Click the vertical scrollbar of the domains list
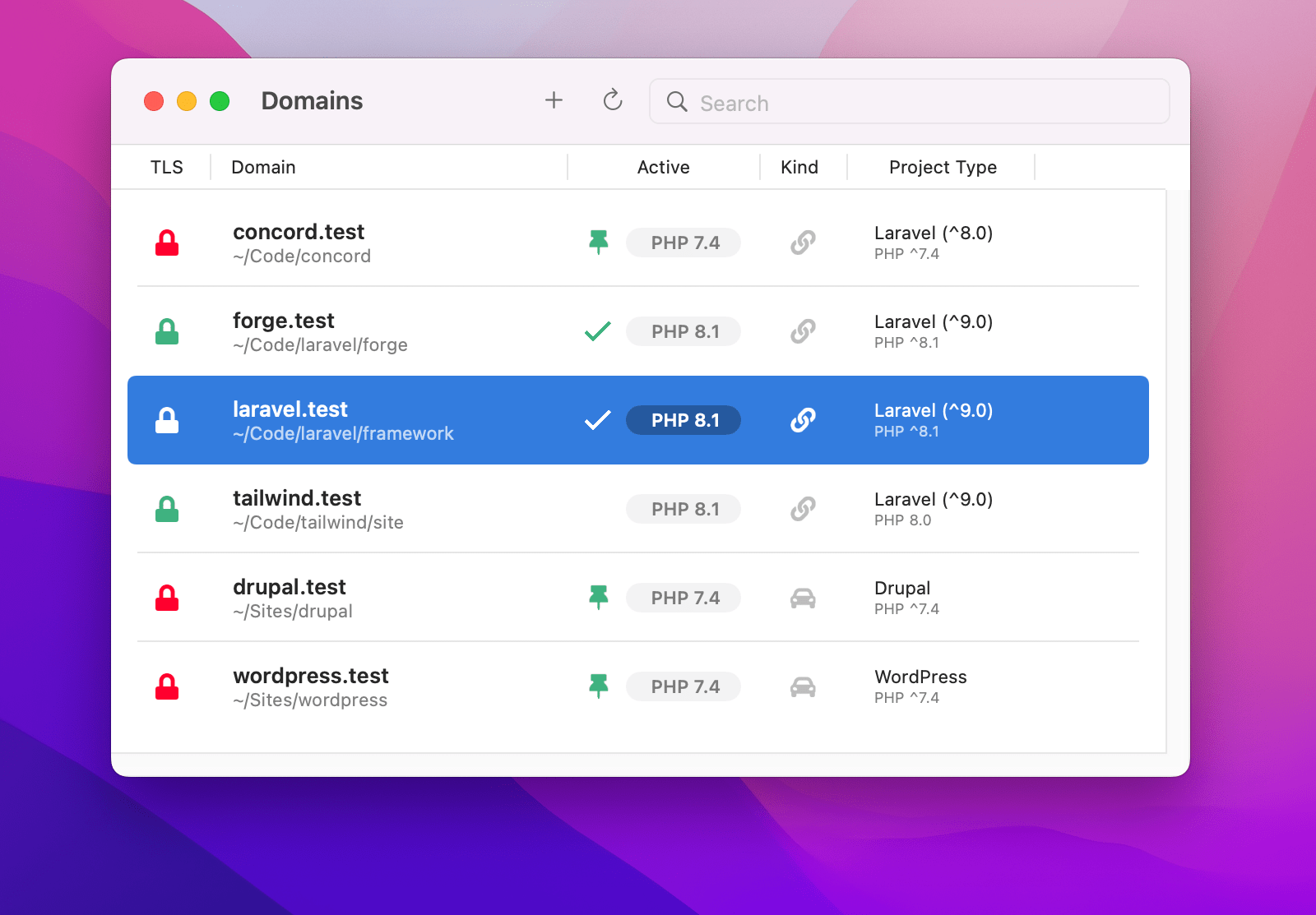1316x915 pixels. pos(1177,470)
